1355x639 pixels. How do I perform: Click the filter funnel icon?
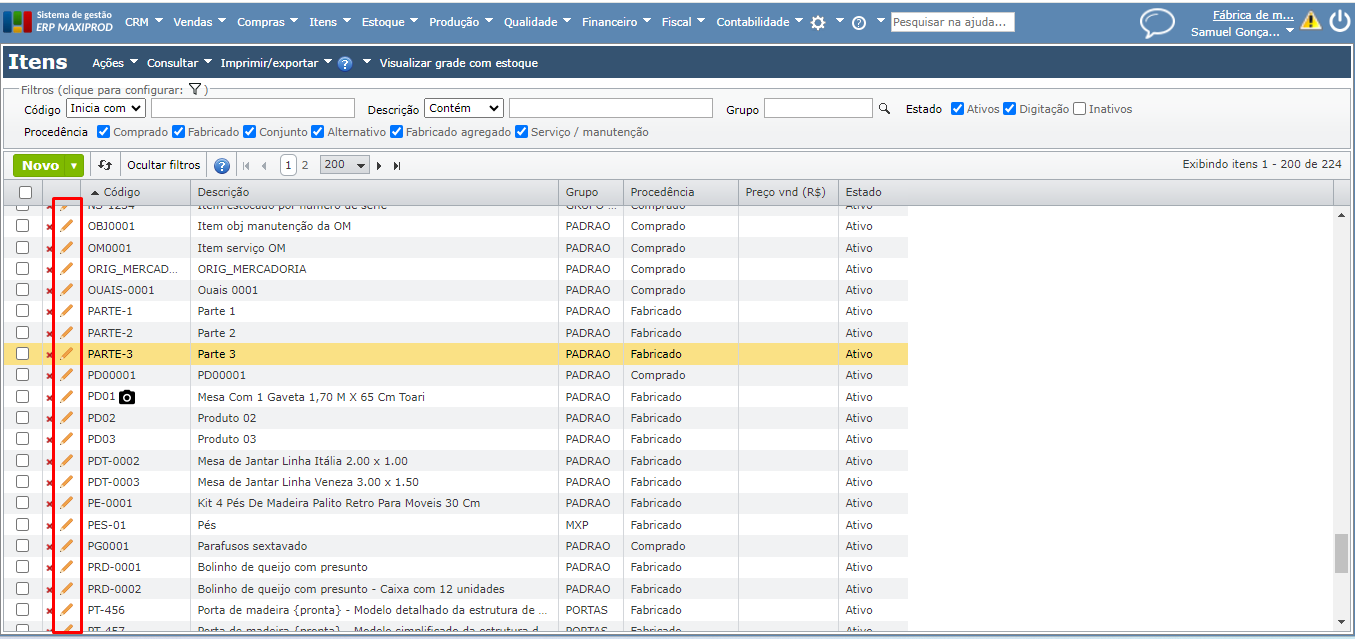pos(196,89)
